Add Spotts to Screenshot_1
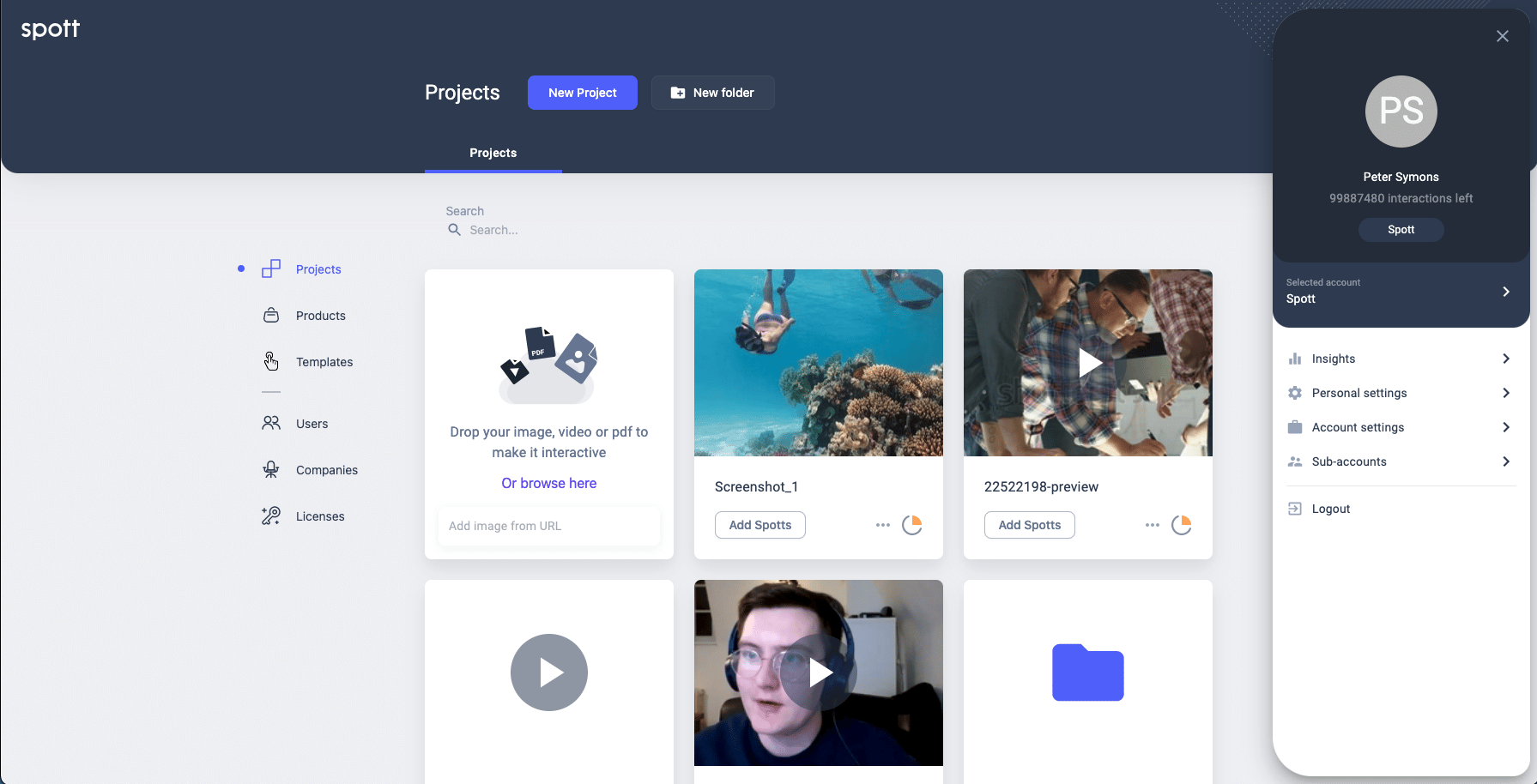1537x784 pixels. pyautogui.click(x=760, y=525)
